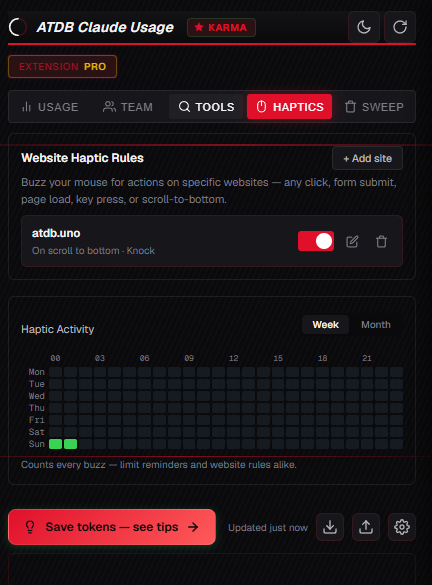
Task: Click the atdb.uno site name
Action: [x=56, y=233]
